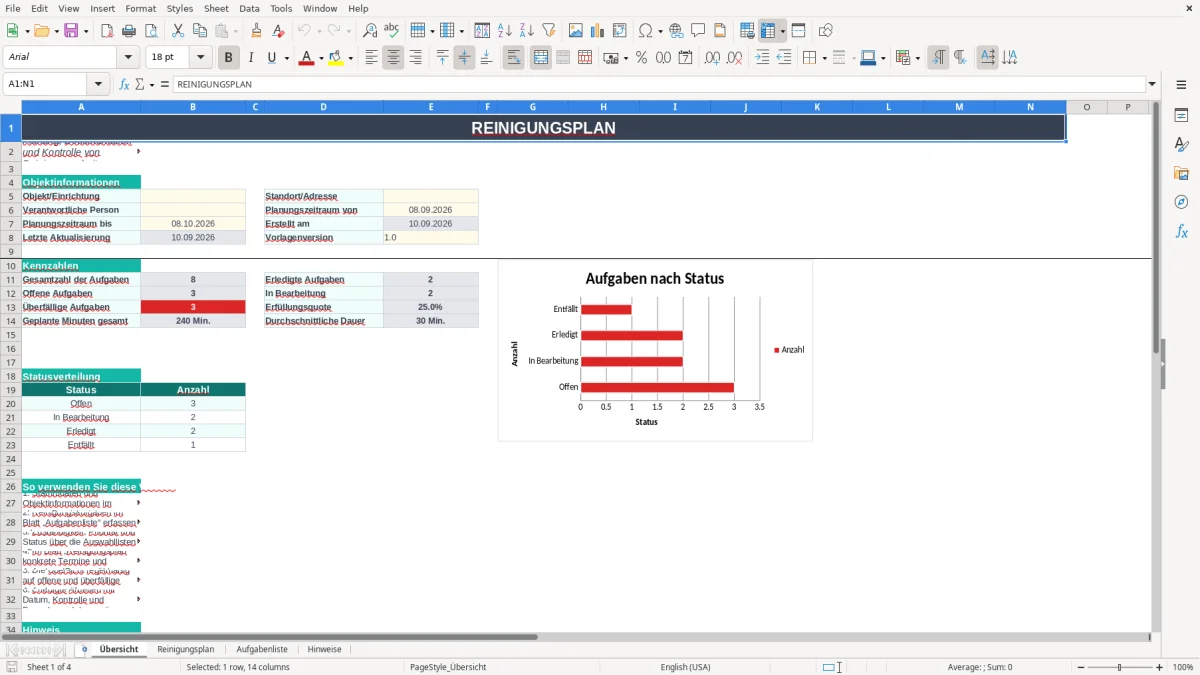The width and height of the screenshot is (1200, 675).
Task: Apply the red Font Color swatch
Action: pos(305,58)
